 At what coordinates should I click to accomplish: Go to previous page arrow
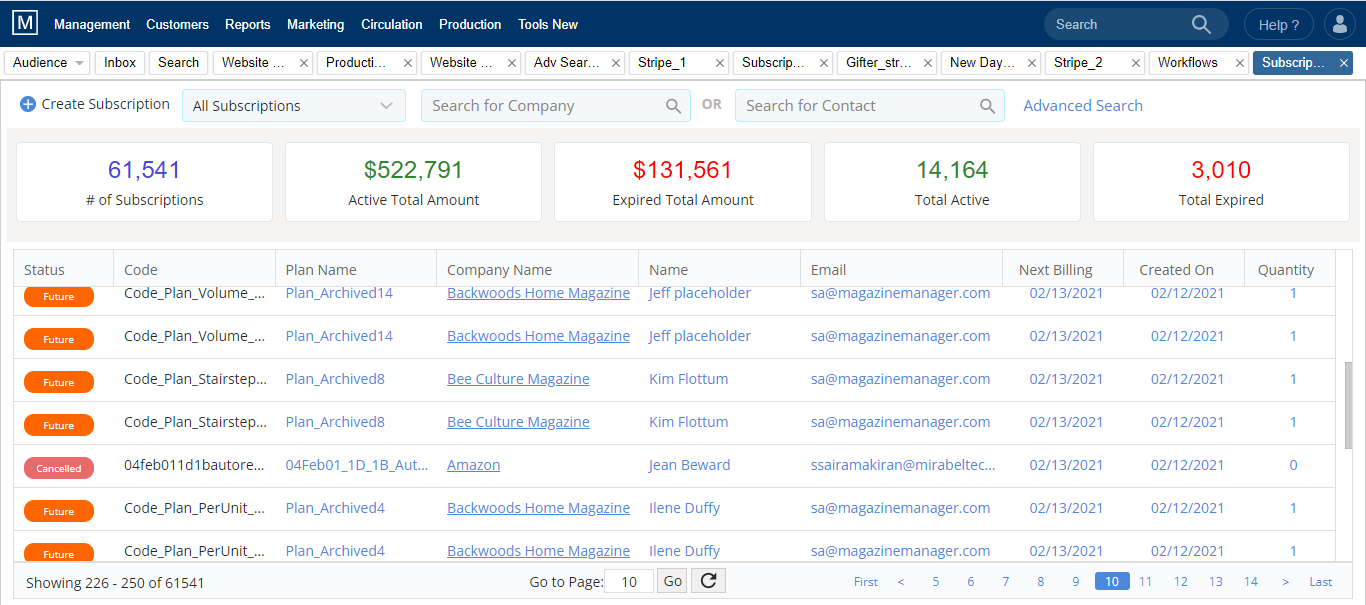coord(901,582)
